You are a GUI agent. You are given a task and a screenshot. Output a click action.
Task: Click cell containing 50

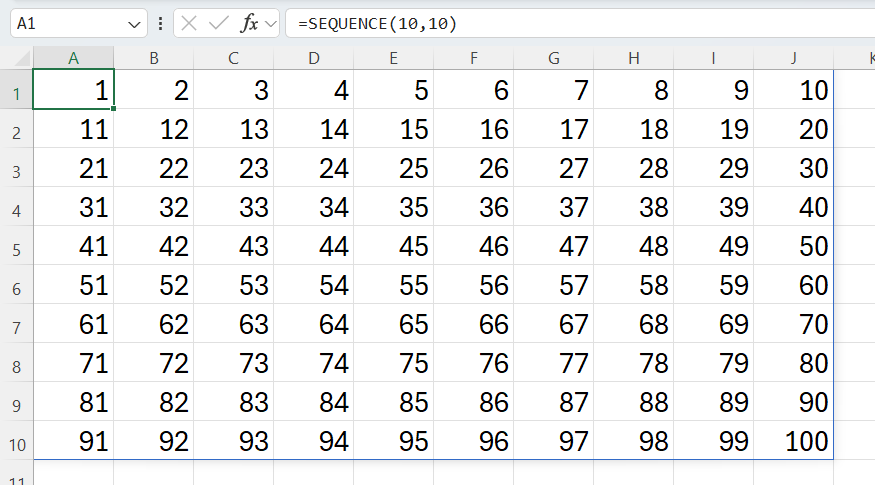click(794, 246)
